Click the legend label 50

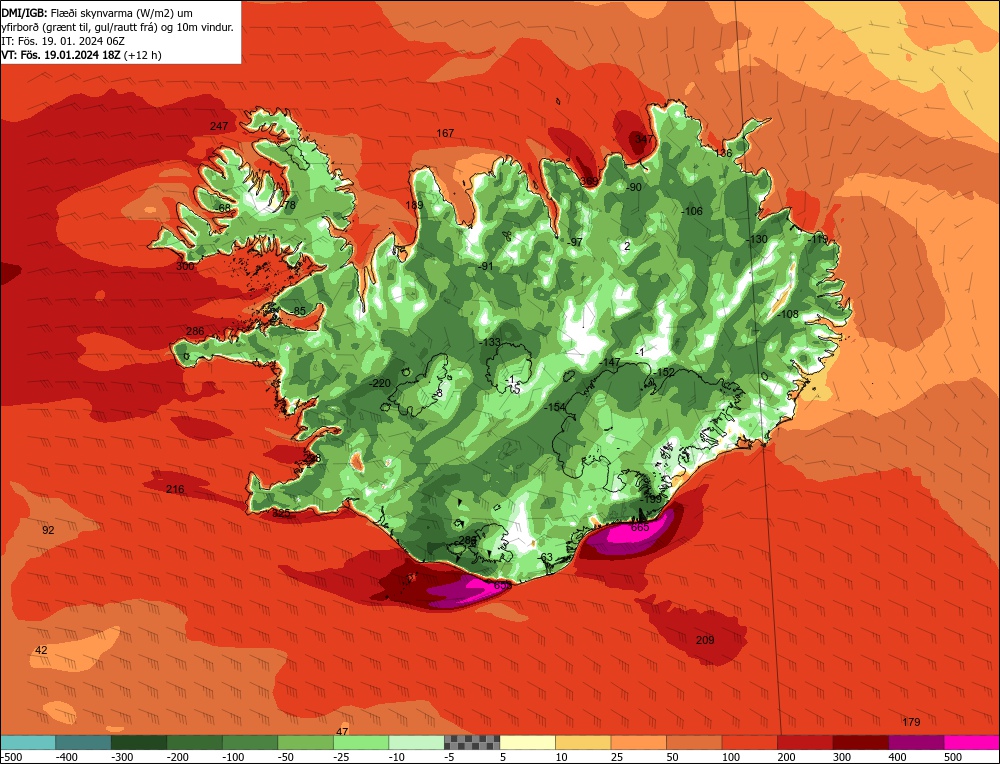click(x=672, y=757)
